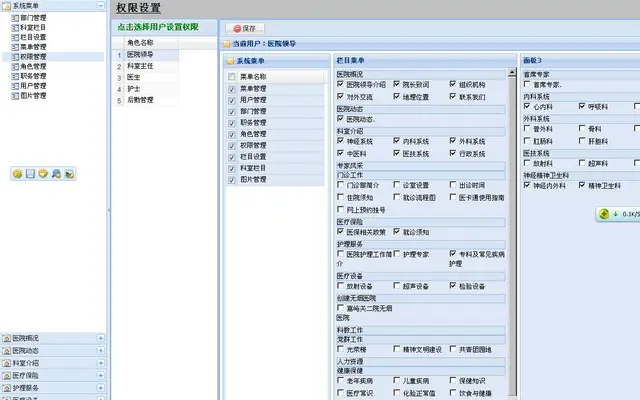The height and width of the screenshot is (400, 640).
Task: Click the smiley face icon in floating toolbar
Action: click(17, 174)
